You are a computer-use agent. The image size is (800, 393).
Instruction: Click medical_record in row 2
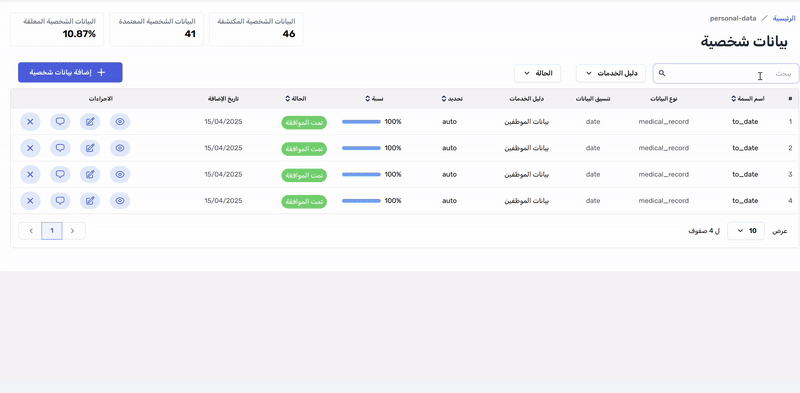[664, 148]
